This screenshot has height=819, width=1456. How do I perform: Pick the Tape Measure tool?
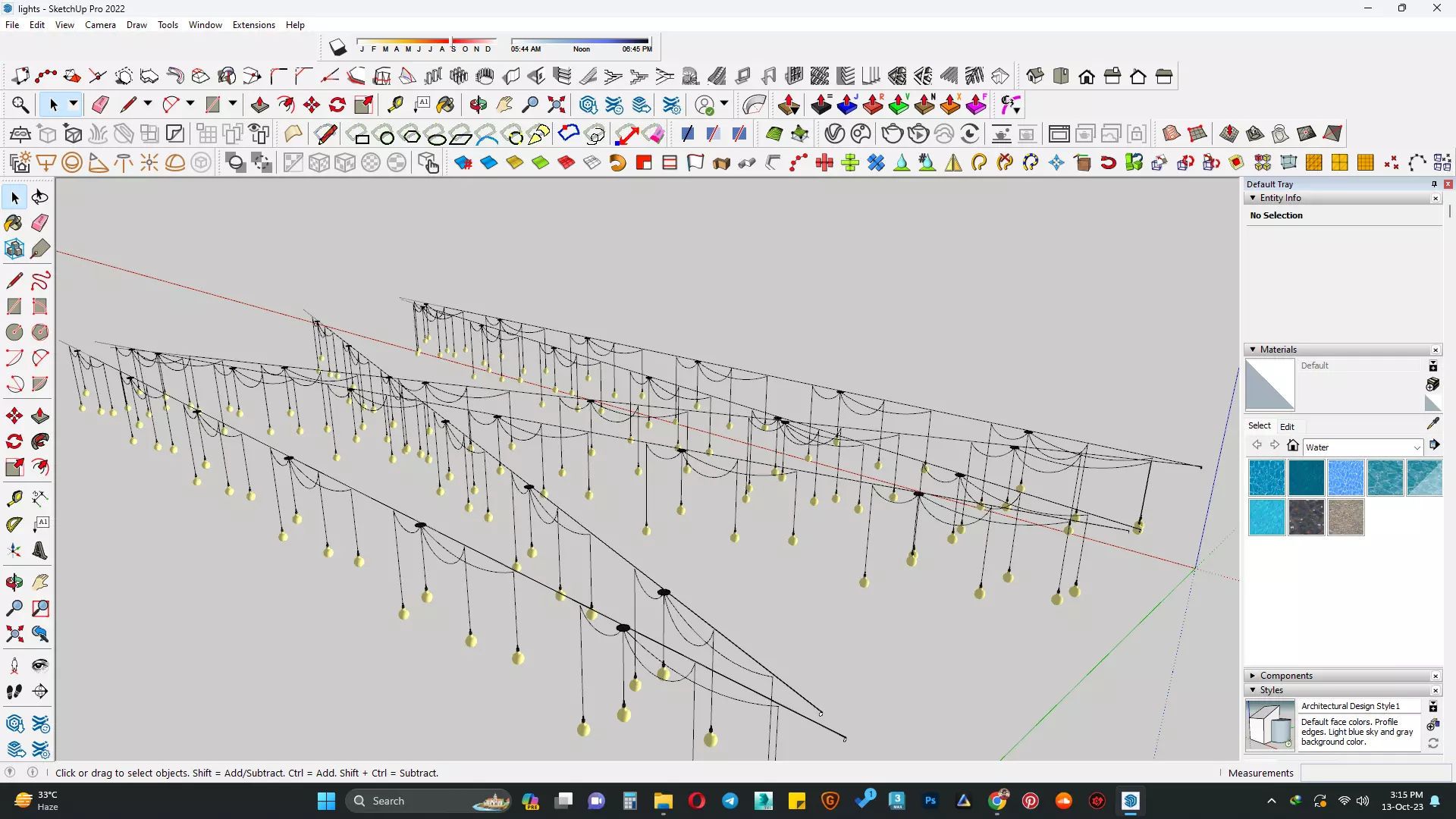coord(14,498)
